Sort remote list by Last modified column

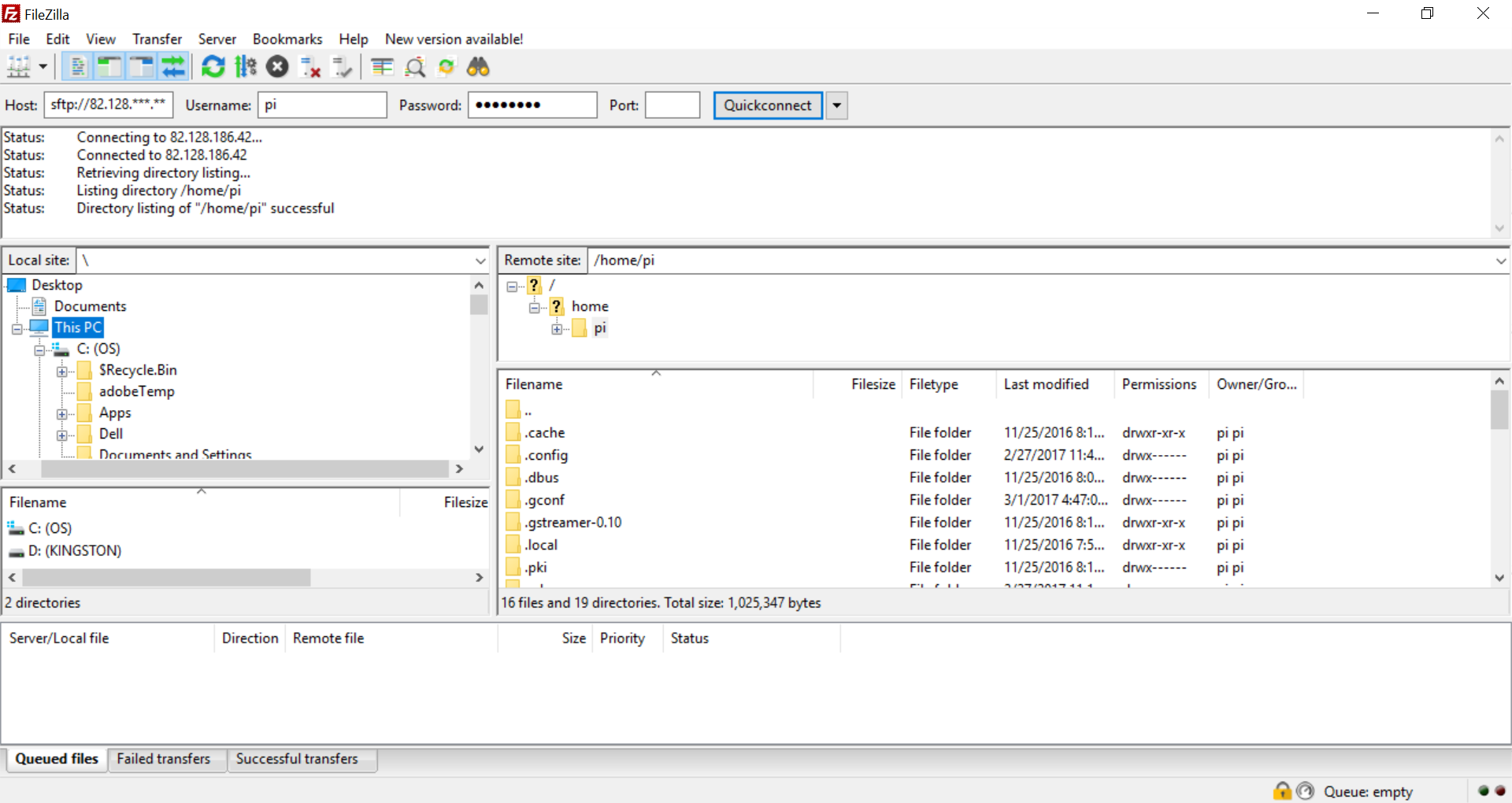[x=1054, y=384]
